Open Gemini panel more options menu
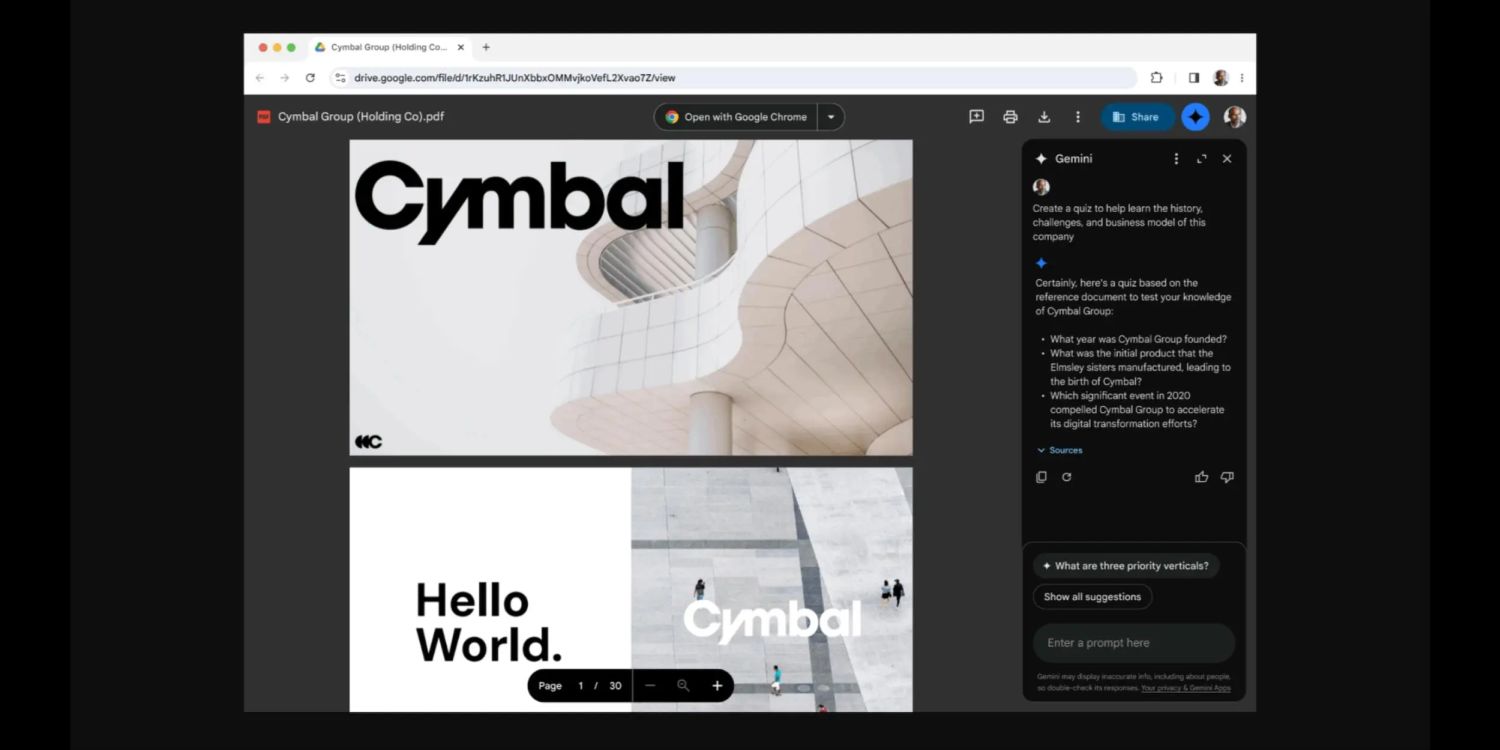Screen dimensions: 1500x750 coord(1176,159)
